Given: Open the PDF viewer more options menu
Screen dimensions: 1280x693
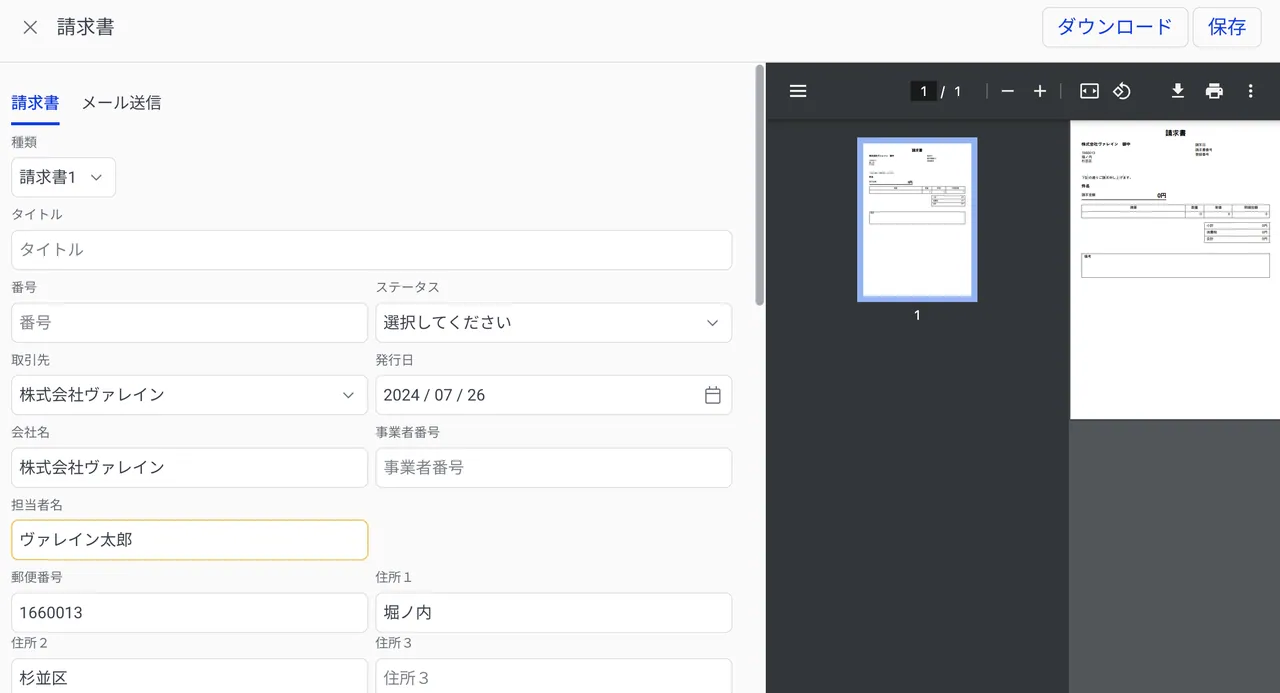Looking at the screenshot, I should (1250, 91).
